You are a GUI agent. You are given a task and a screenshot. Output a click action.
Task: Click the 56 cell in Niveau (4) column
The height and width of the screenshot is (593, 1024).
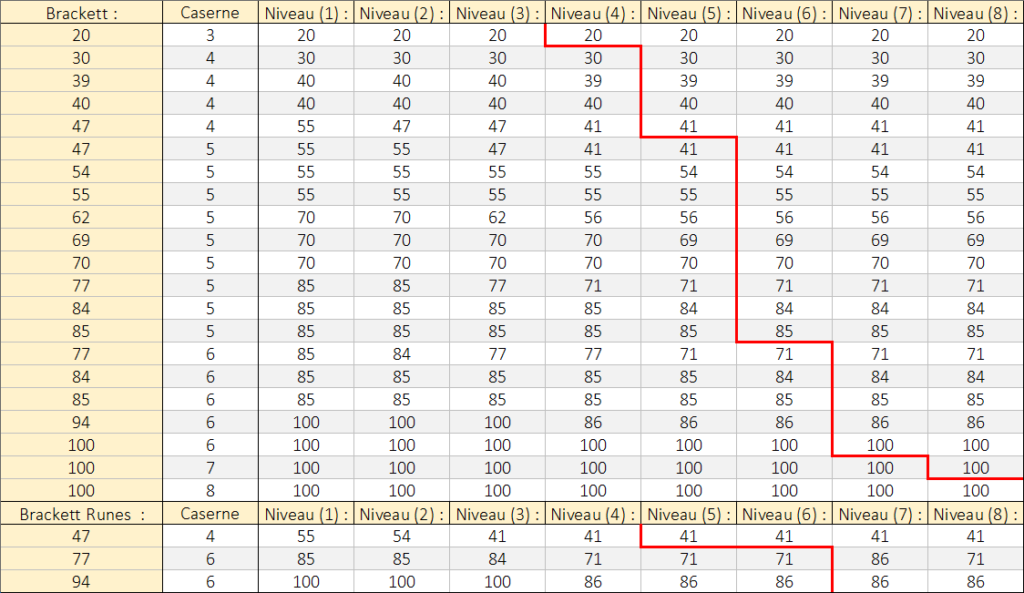593,217
